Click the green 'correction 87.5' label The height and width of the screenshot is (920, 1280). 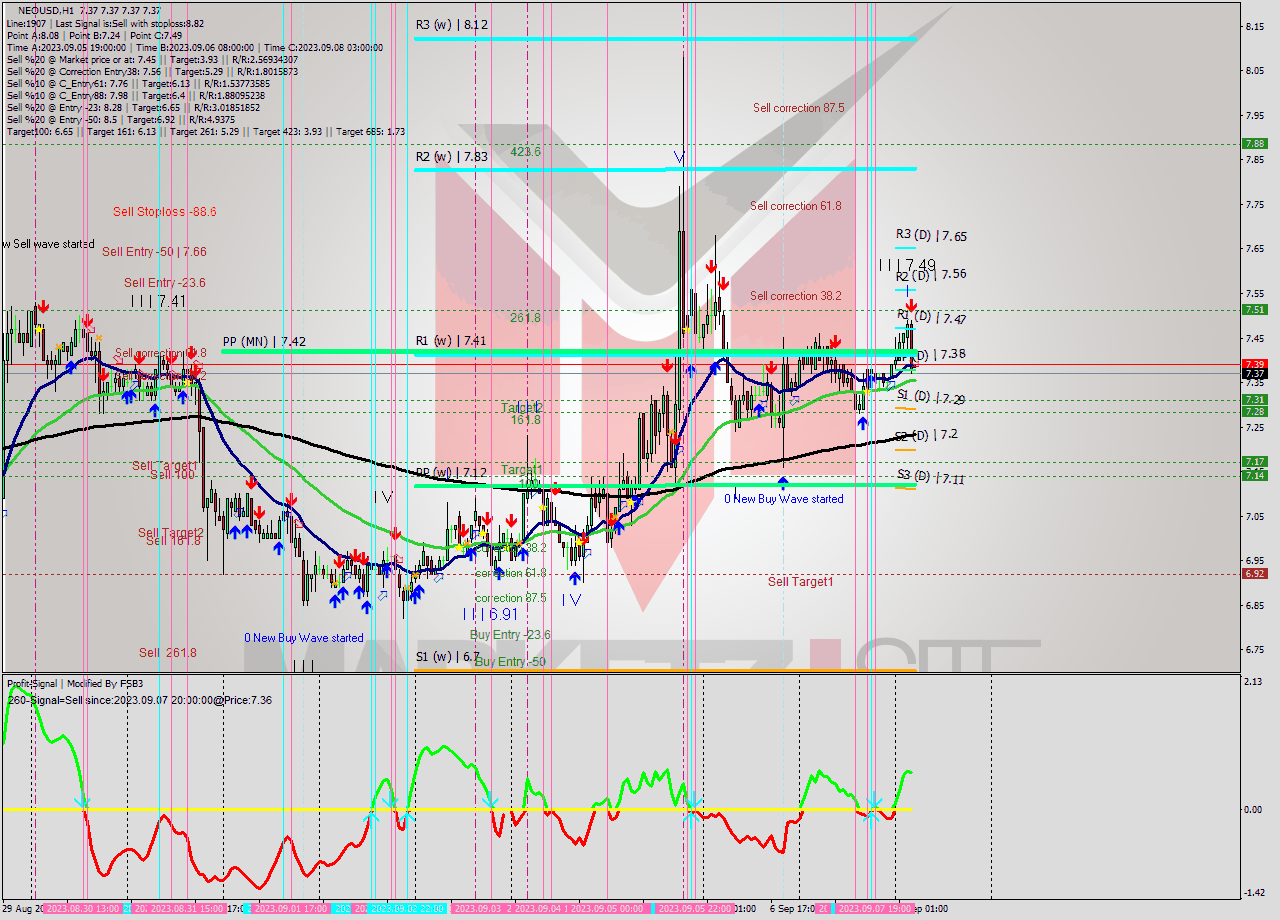[x=511, y=598]
